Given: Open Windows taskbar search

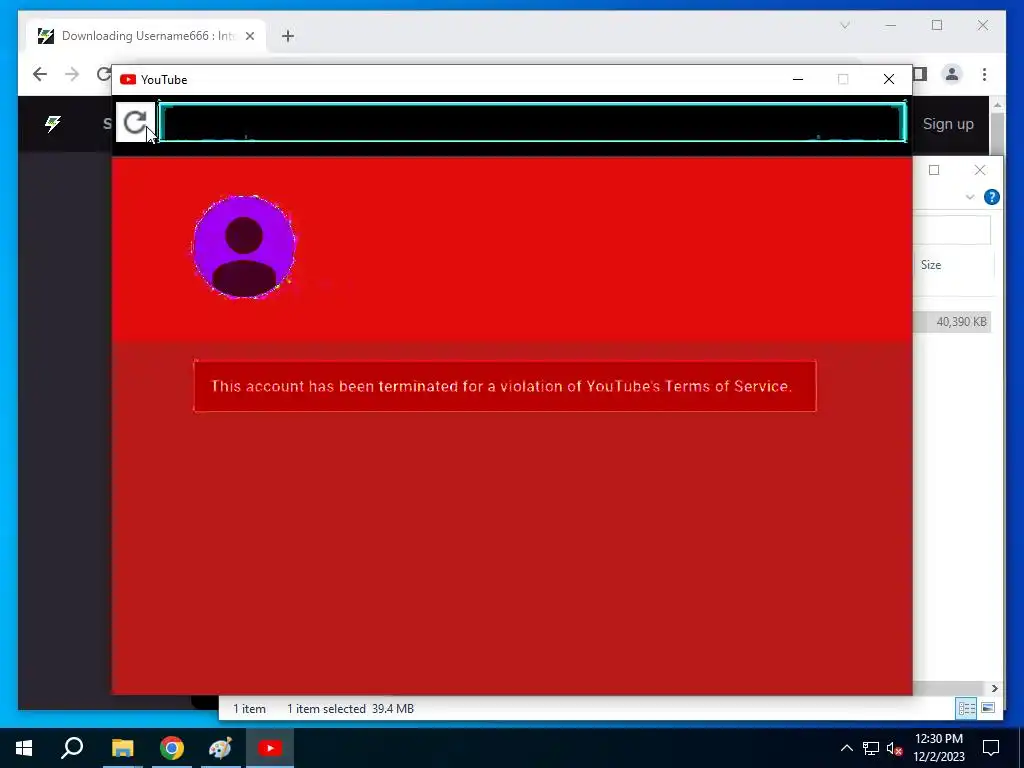Looking at the screenshot, I should point(72,748).
